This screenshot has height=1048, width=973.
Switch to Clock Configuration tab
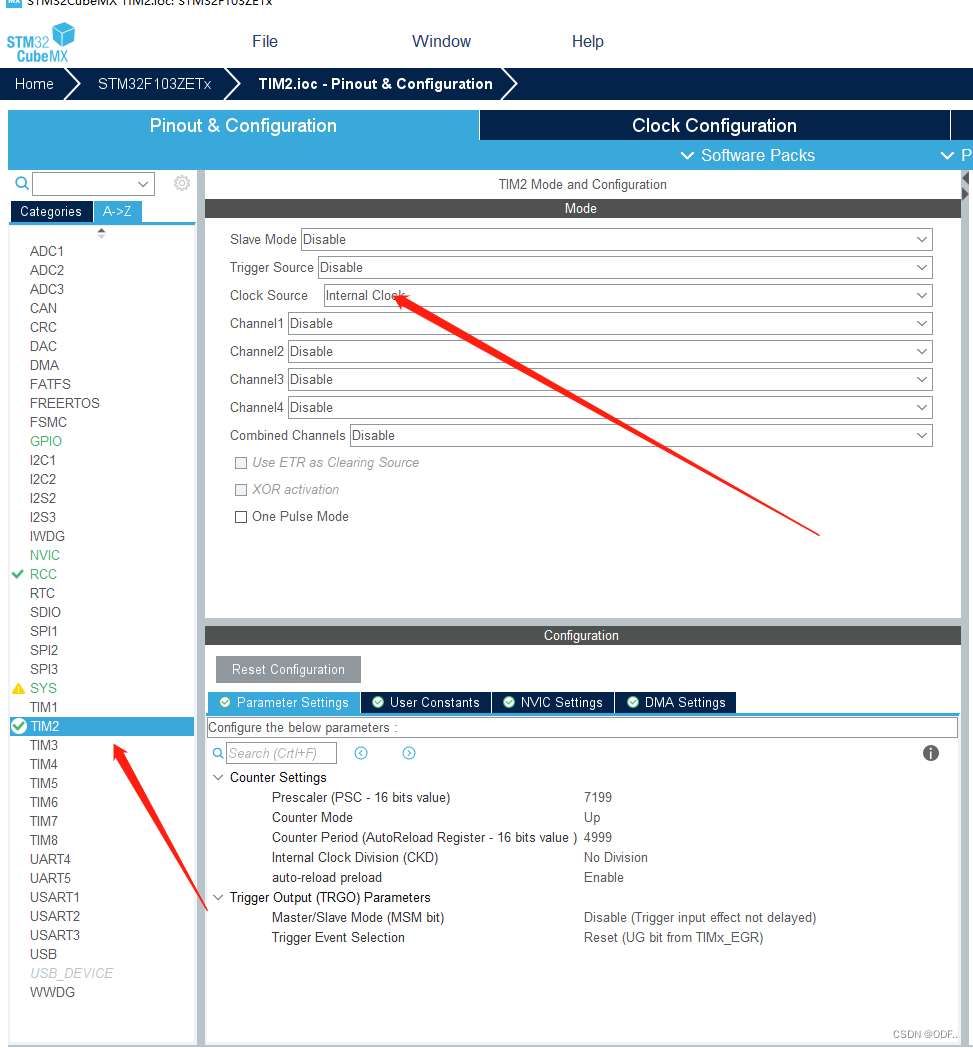[x=714, y=126]
